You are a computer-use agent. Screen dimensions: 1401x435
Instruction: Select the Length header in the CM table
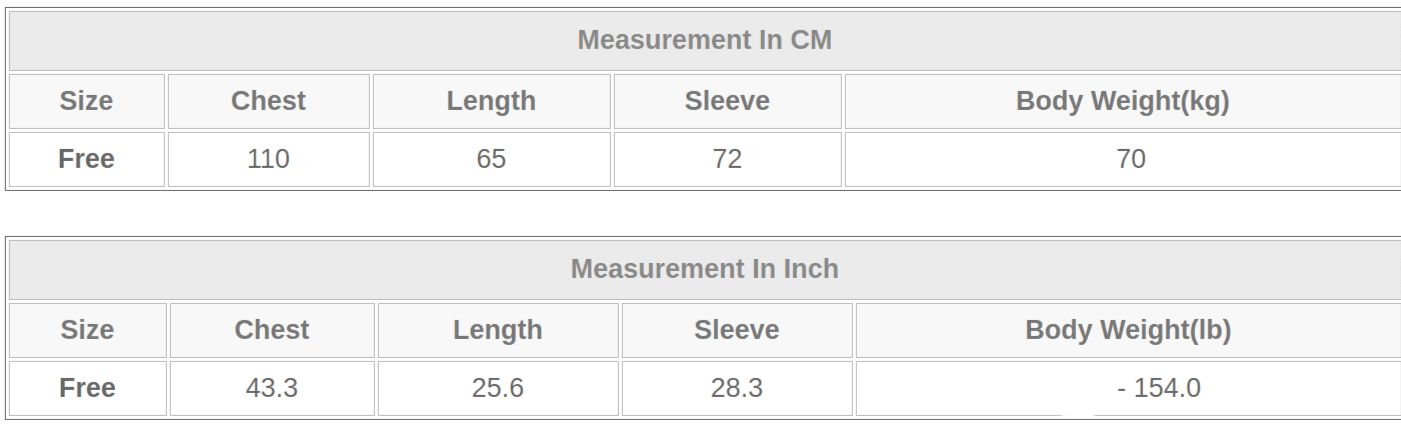491,101
